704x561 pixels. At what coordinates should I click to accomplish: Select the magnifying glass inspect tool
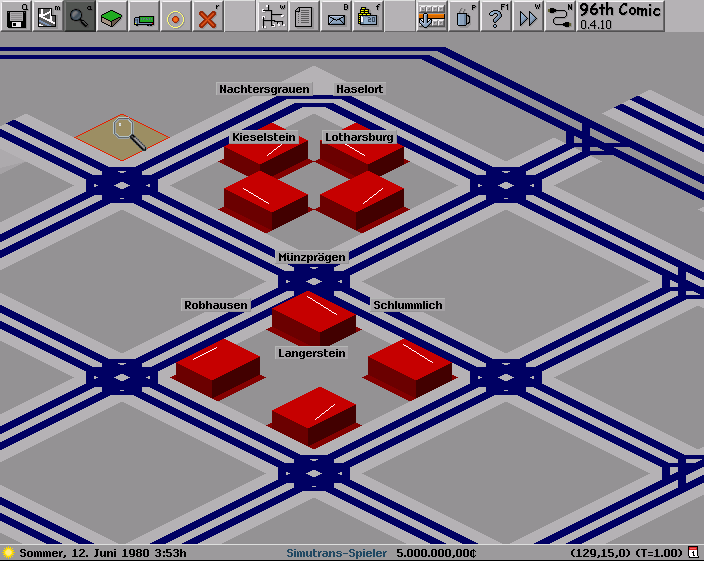point(80,16)
